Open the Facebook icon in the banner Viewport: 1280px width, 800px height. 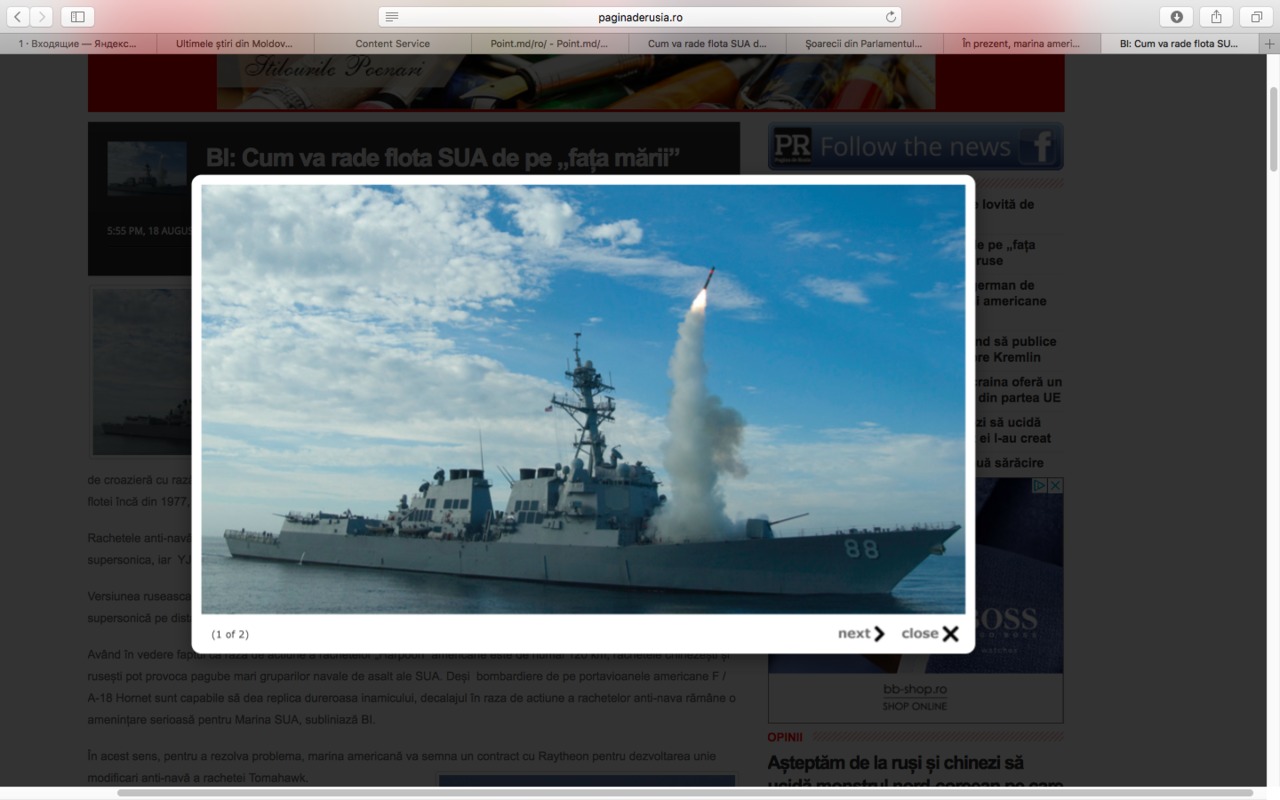tap(1040, 147)
